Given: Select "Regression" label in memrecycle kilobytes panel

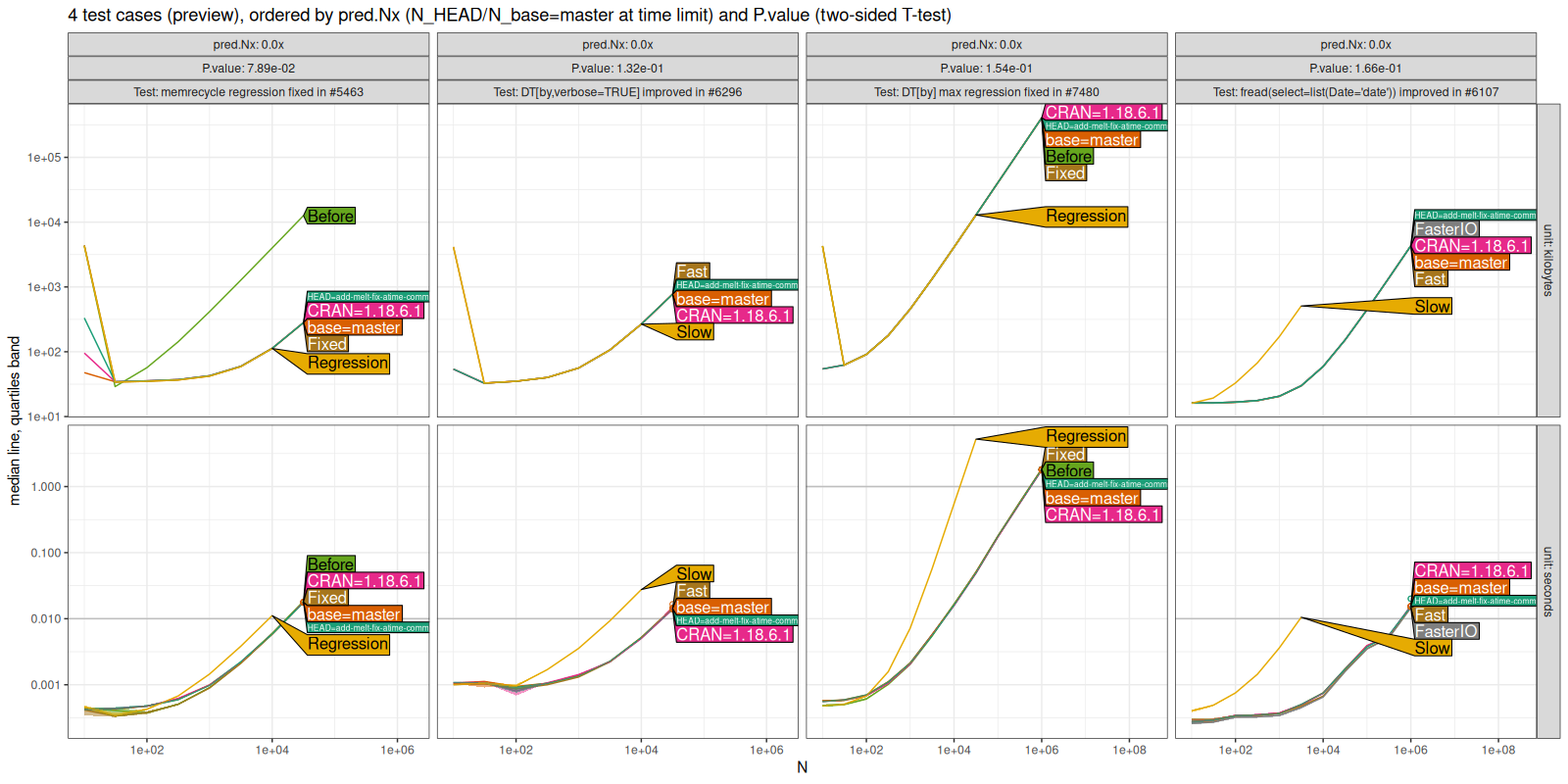Looking at the screenshot, I should (x=348, y=364).
